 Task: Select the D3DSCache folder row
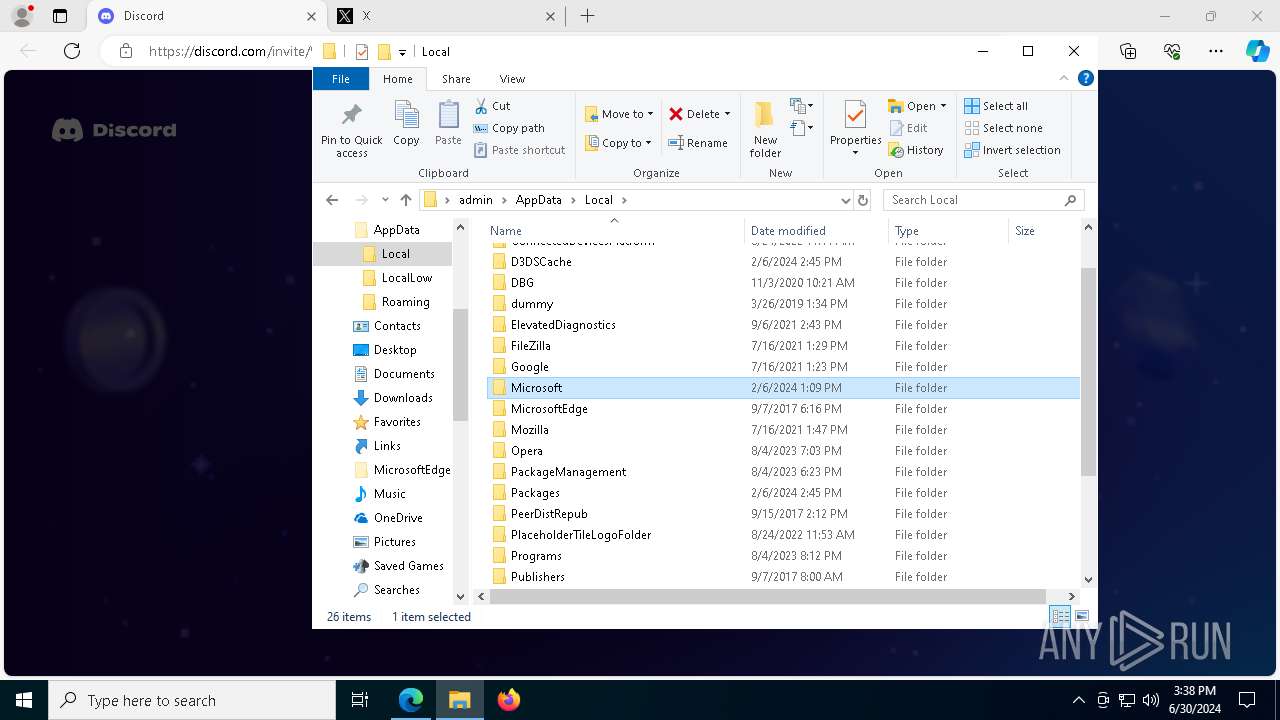(x=783, y=262)
